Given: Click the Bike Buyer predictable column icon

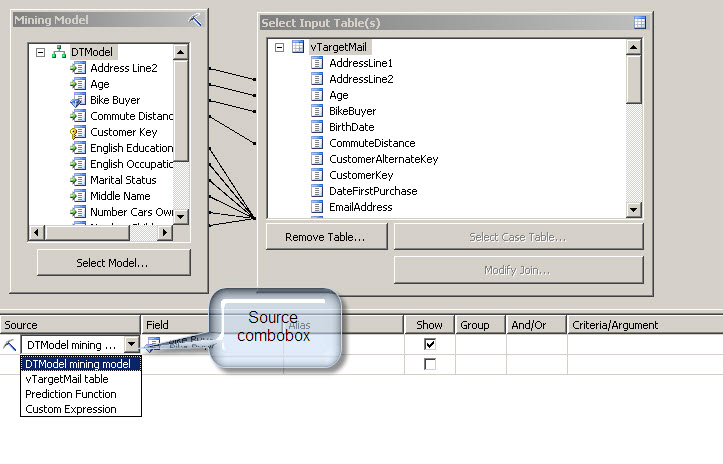Looking at the screenshot, I should (x=78, y=100).
